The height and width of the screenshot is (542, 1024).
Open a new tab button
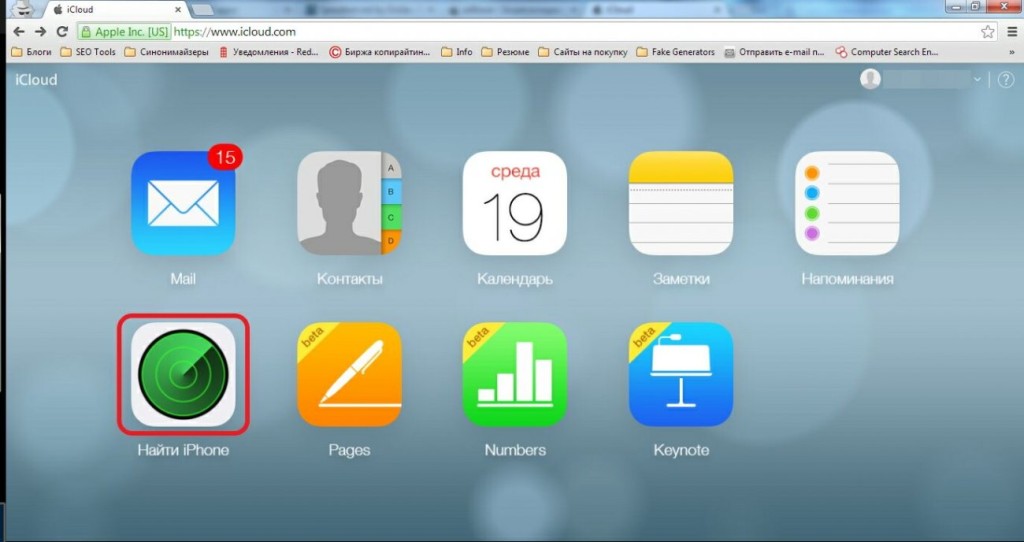[203, 10]
